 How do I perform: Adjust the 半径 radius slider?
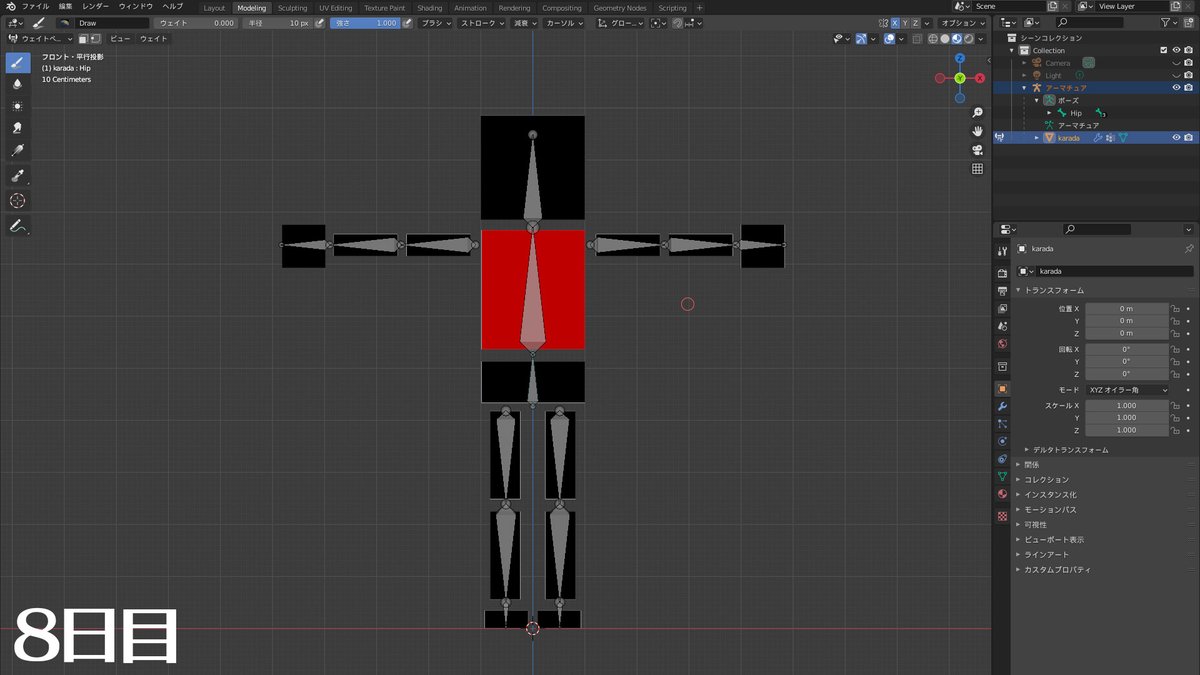277,22
